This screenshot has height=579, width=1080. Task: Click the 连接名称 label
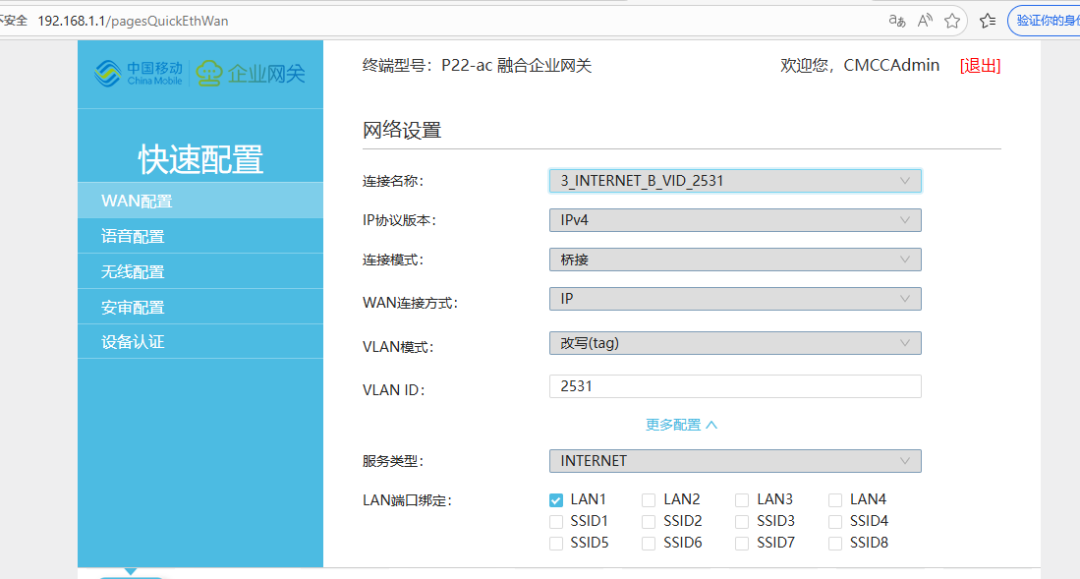click(393, 181)
